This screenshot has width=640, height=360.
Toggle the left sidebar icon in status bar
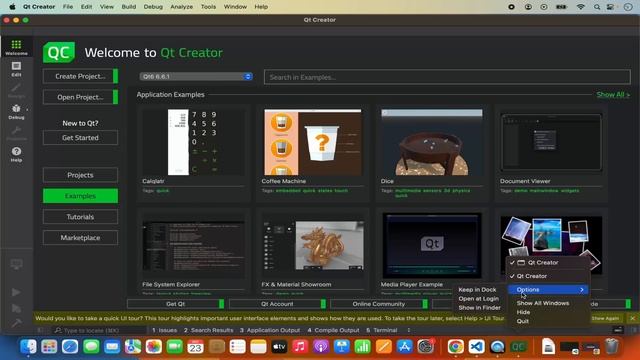click(x=40, y=330)
